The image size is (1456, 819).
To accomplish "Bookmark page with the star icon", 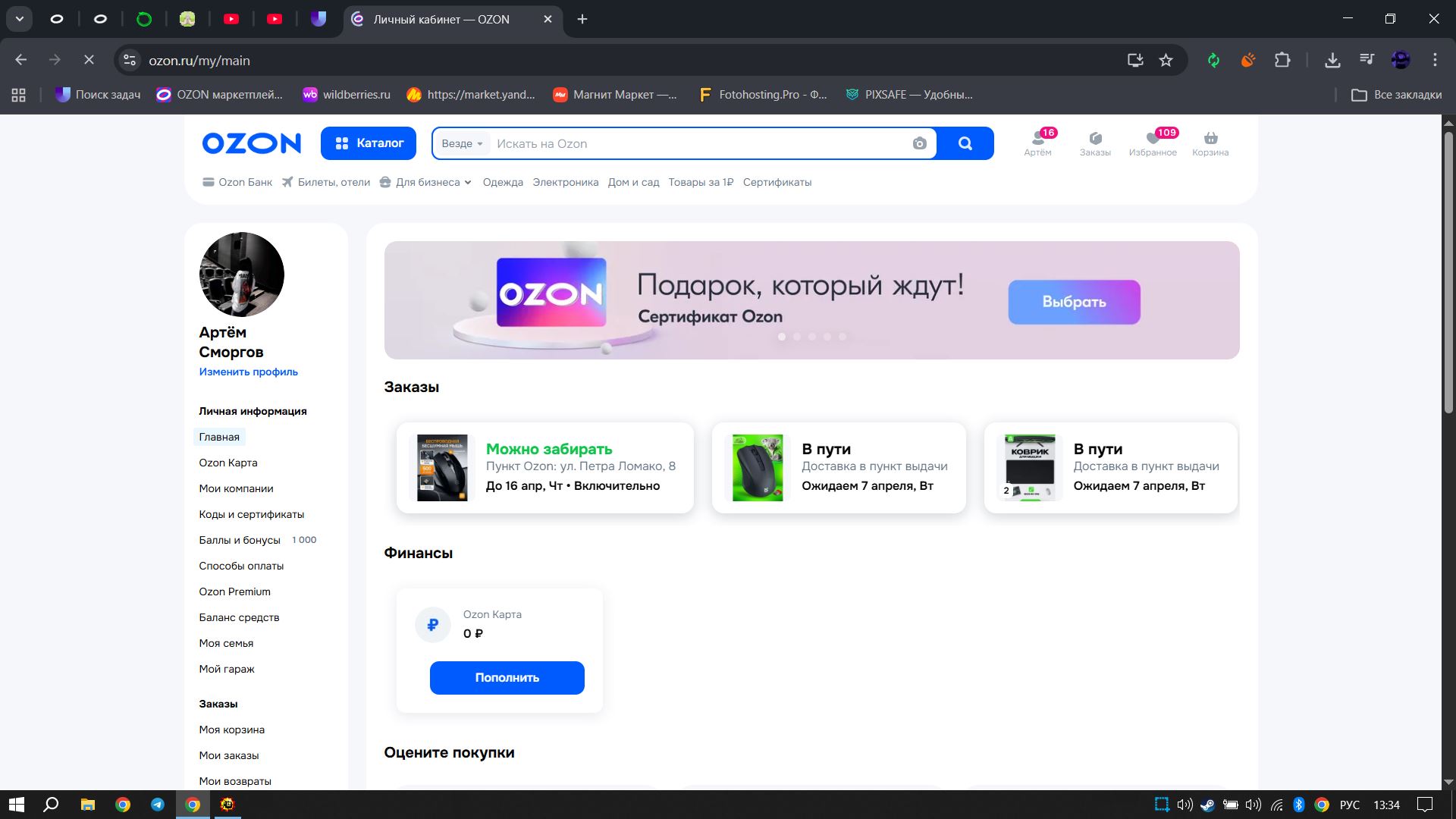I will (1166, 61).
